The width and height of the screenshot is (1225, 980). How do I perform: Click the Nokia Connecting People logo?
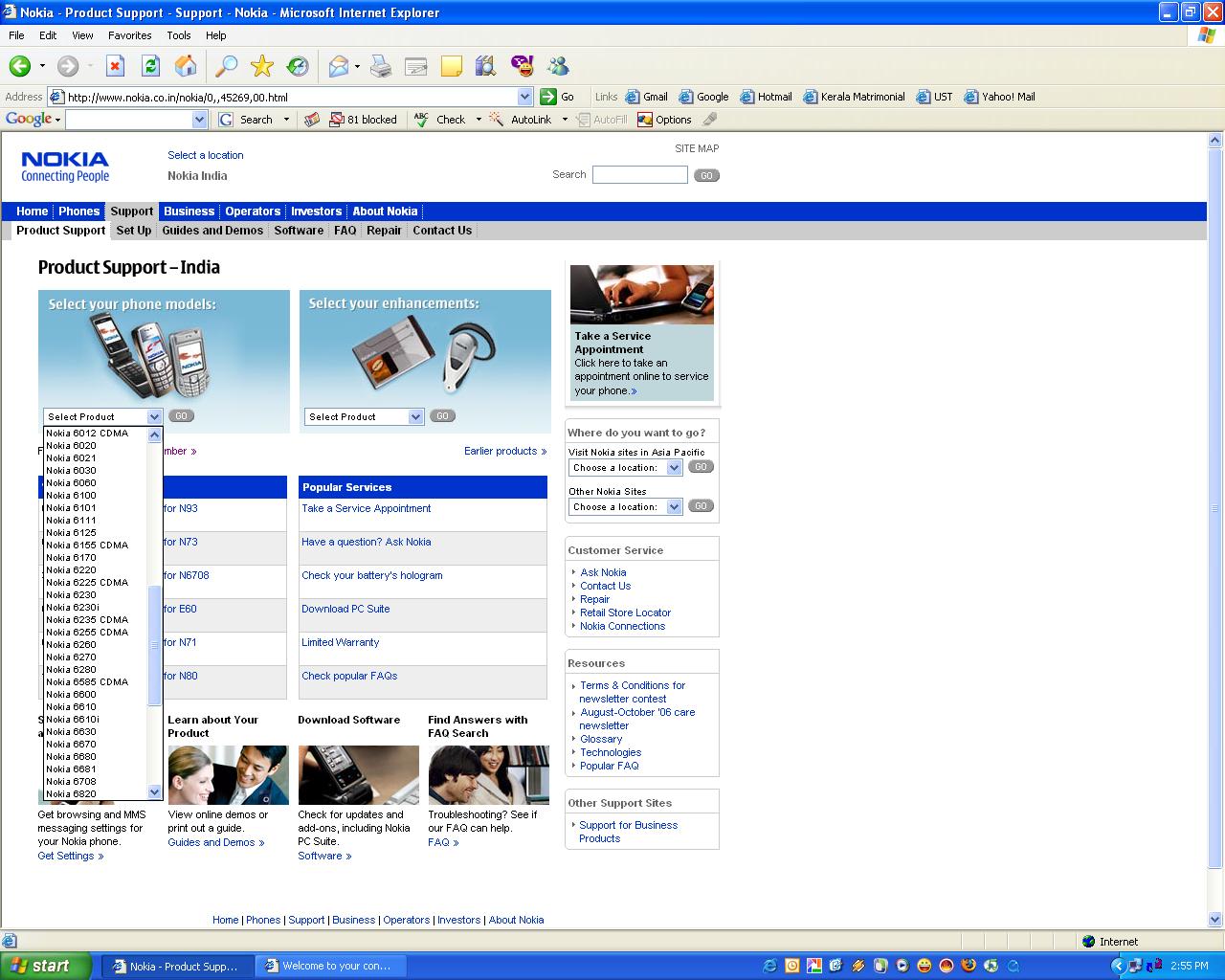[65, 167]
